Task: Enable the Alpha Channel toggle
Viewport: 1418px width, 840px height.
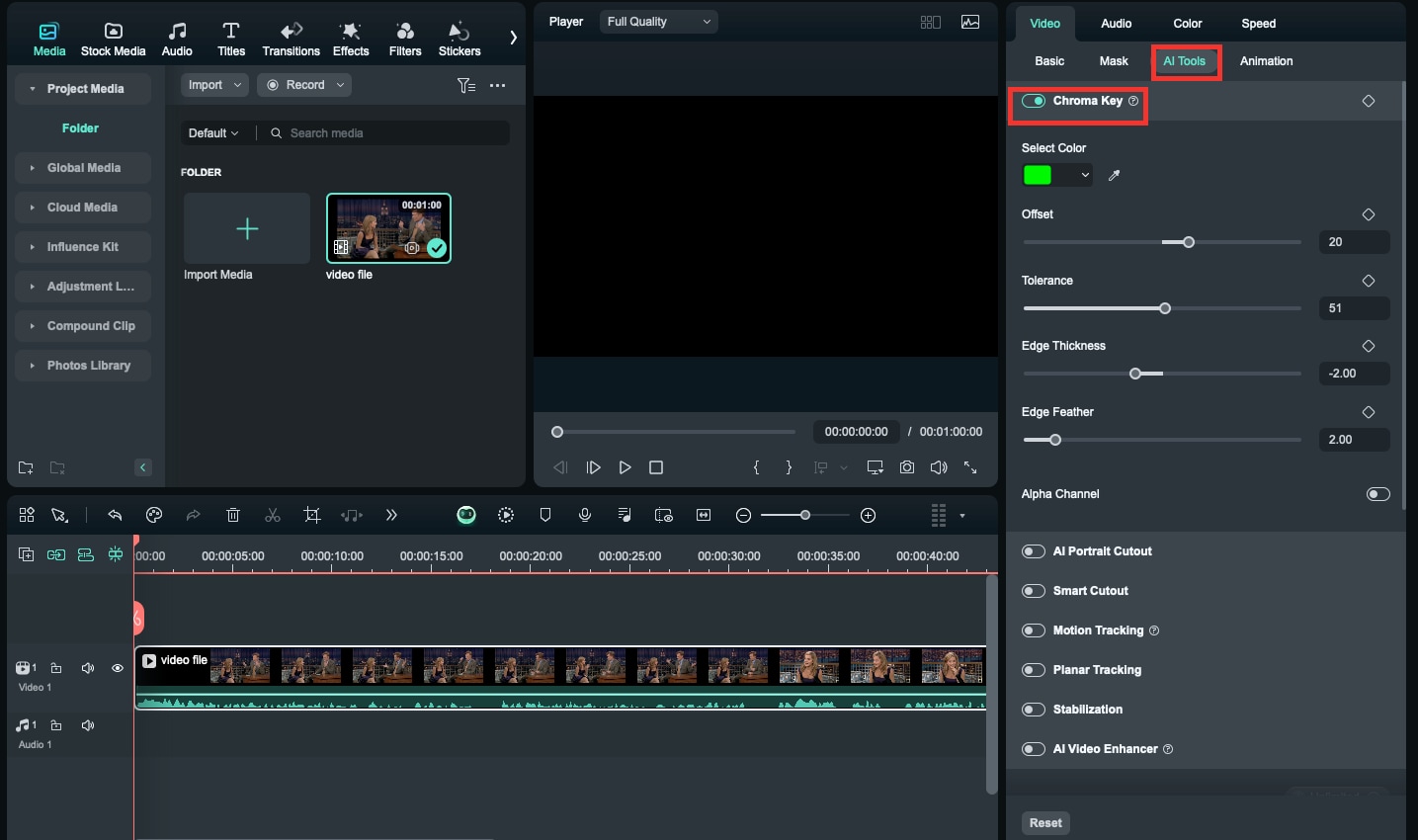Action: point(1378,494)
